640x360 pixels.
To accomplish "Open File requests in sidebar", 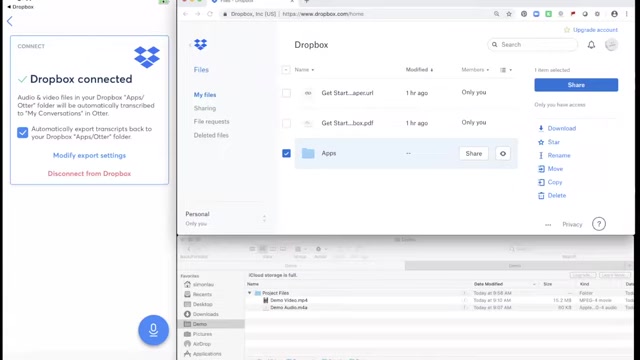I will pos(211,122).
